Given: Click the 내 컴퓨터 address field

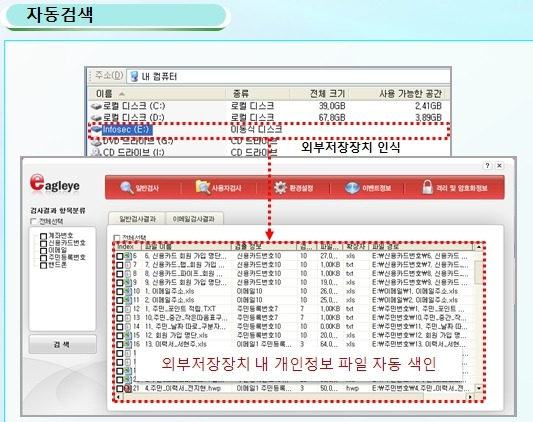Looking at the screenshot, I should pyautogui.click(x=288, y=76).
